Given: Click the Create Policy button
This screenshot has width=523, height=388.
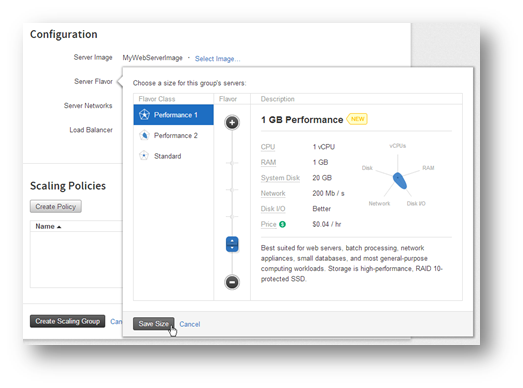Looking at the screenshot, I should 56,207.
